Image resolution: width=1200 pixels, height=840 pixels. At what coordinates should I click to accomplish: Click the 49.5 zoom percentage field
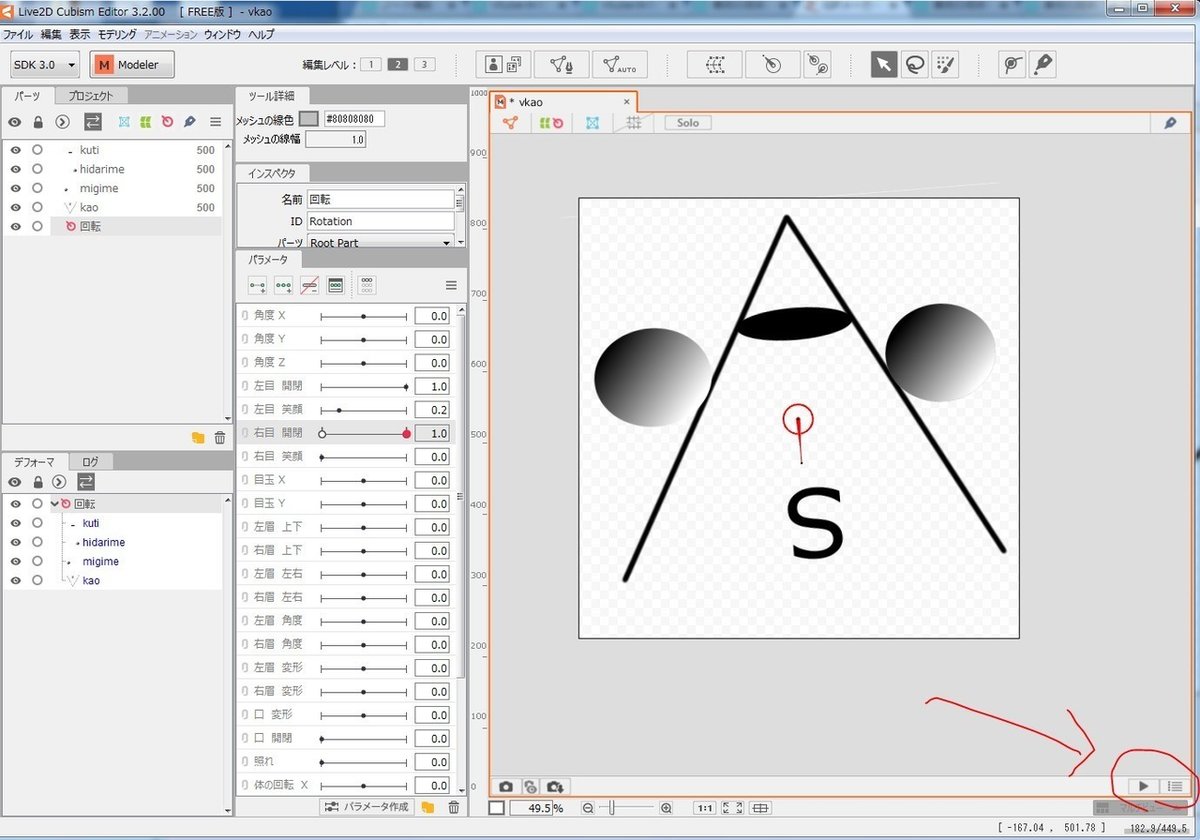(x=530, y=808)
